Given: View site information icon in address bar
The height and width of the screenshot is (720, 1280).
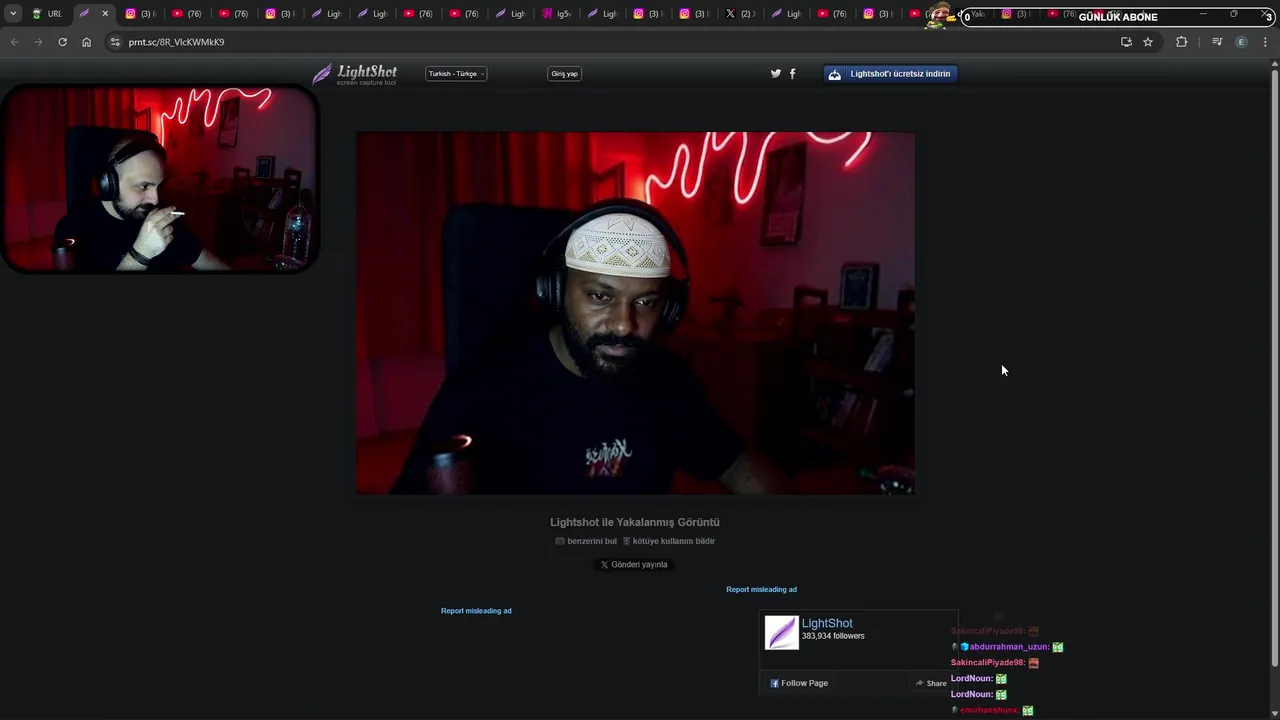Looking at the screenshot, I should (115, 42).
